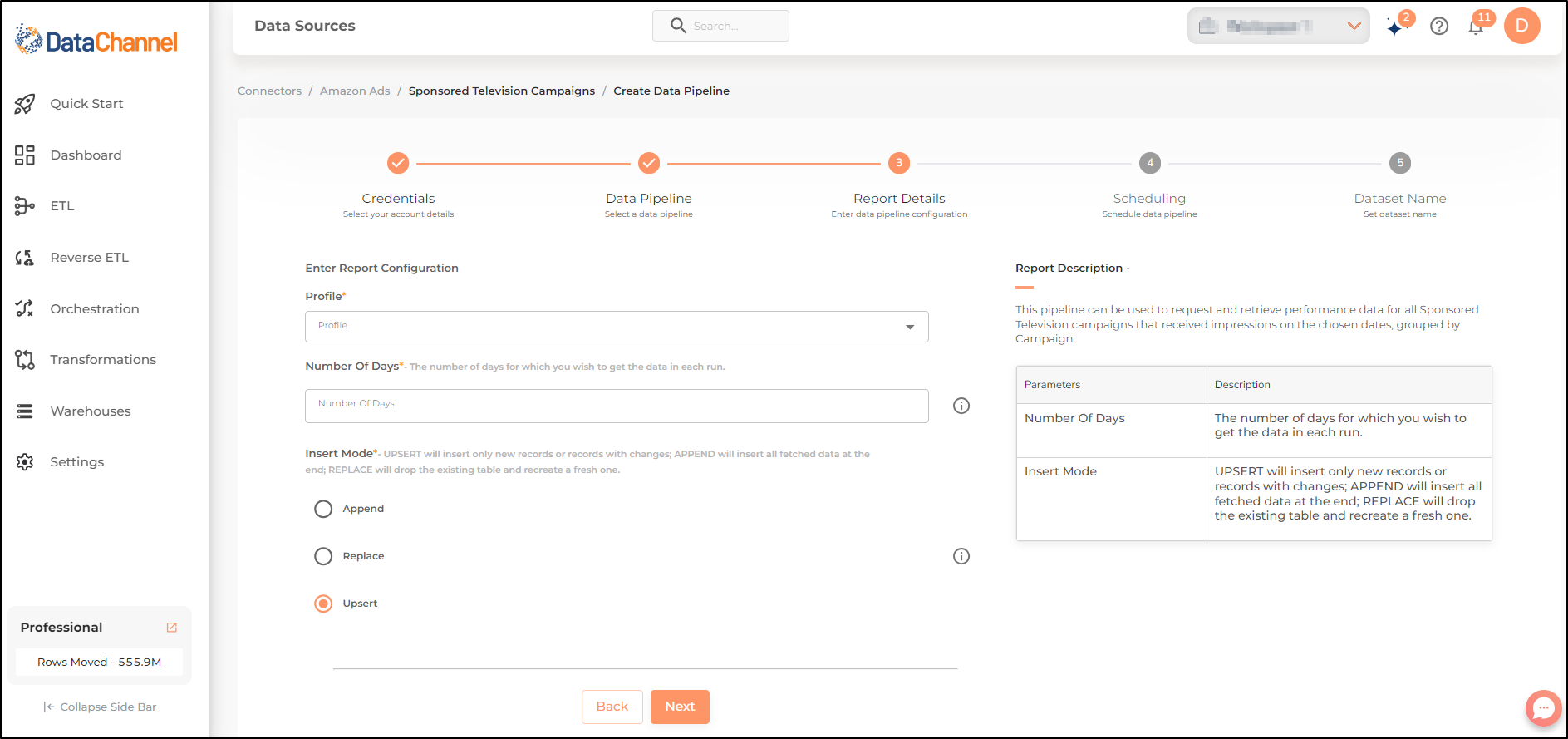This screenshot has height=739, width=1568.
Task: Select the Replace insert mode
Action: click(323, 556)
